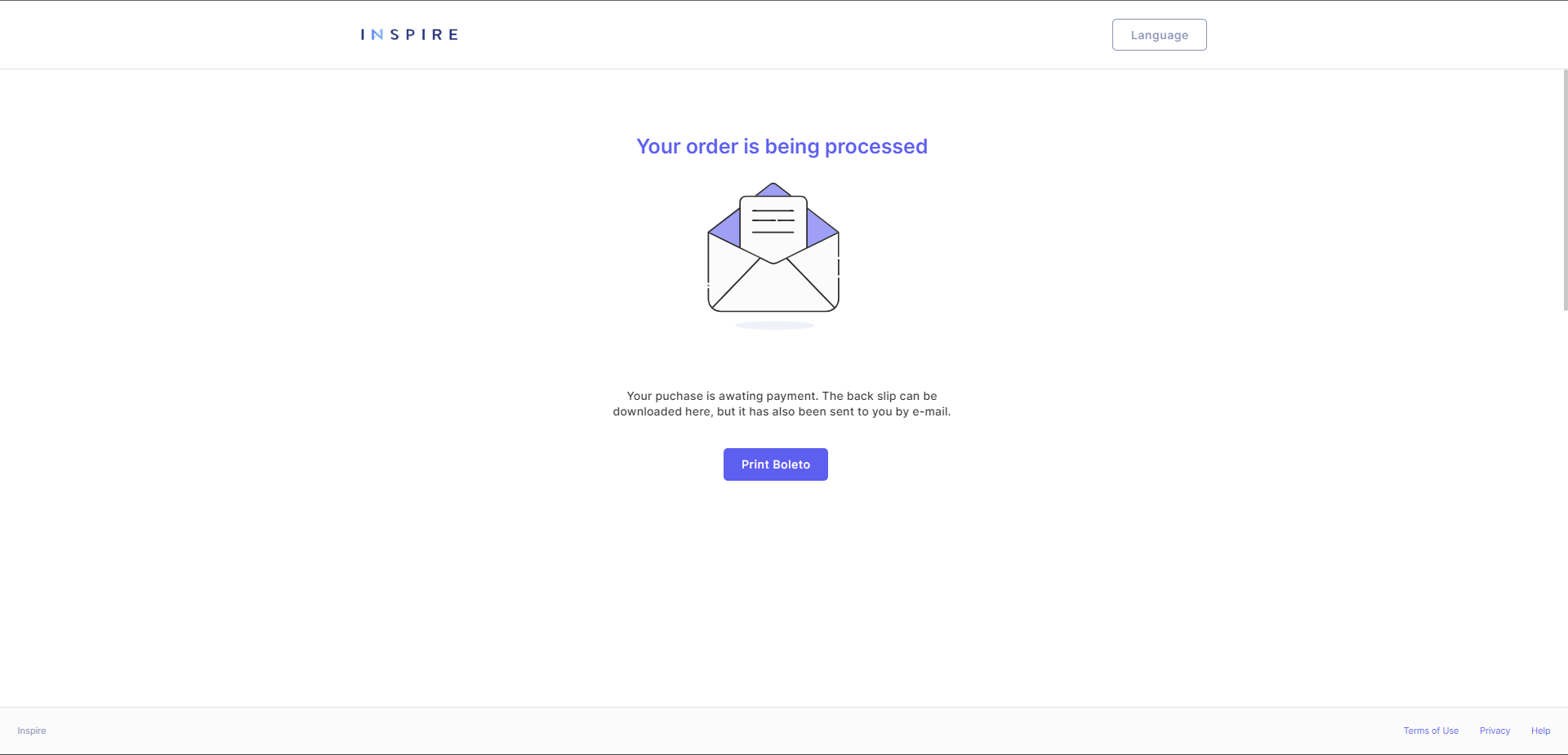Click the page vertical scrollbar

[x=1565, y=189]
